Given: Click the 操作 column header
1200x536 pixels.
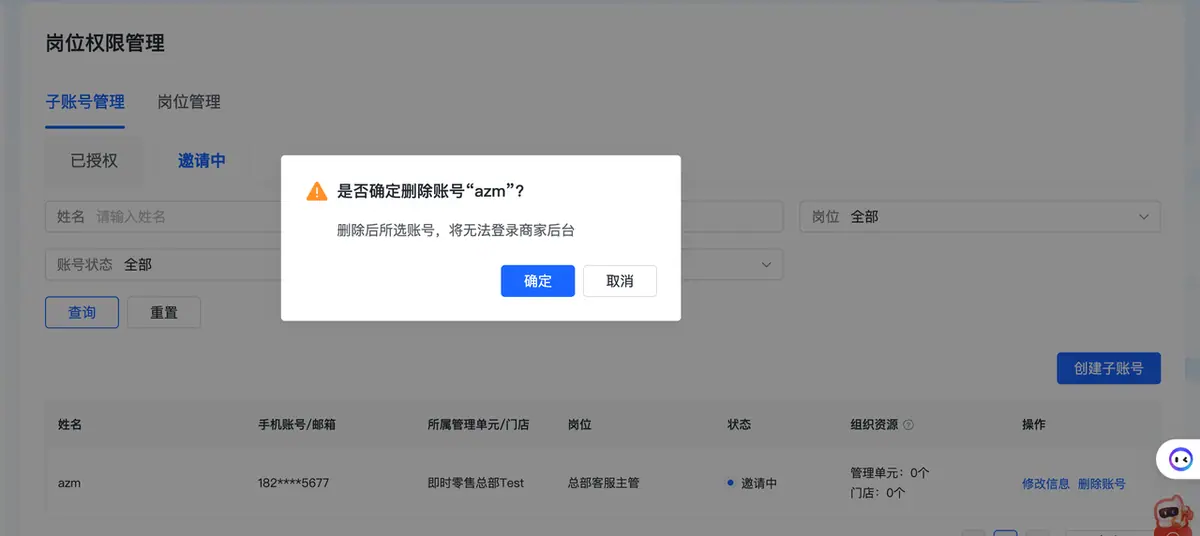Looking at the screenshot, I should click(1034, 424).
